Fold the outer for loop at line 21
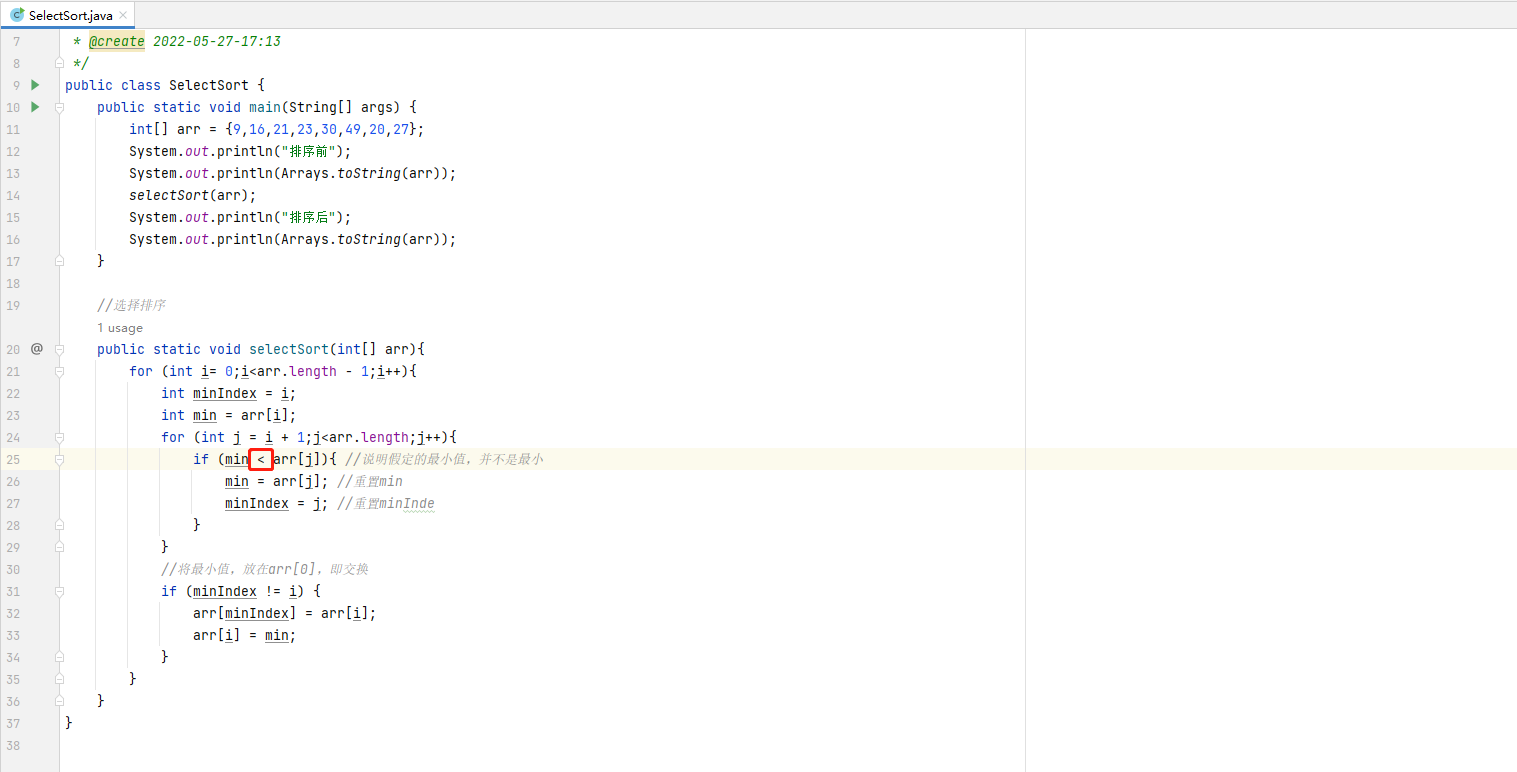 point(60,371)
